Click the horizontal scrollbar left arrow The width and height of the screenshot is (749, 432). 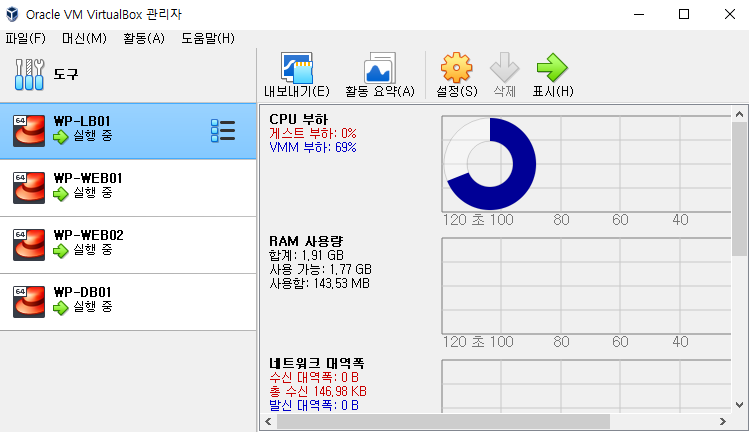pyautogui.click(x=268, y=421)
